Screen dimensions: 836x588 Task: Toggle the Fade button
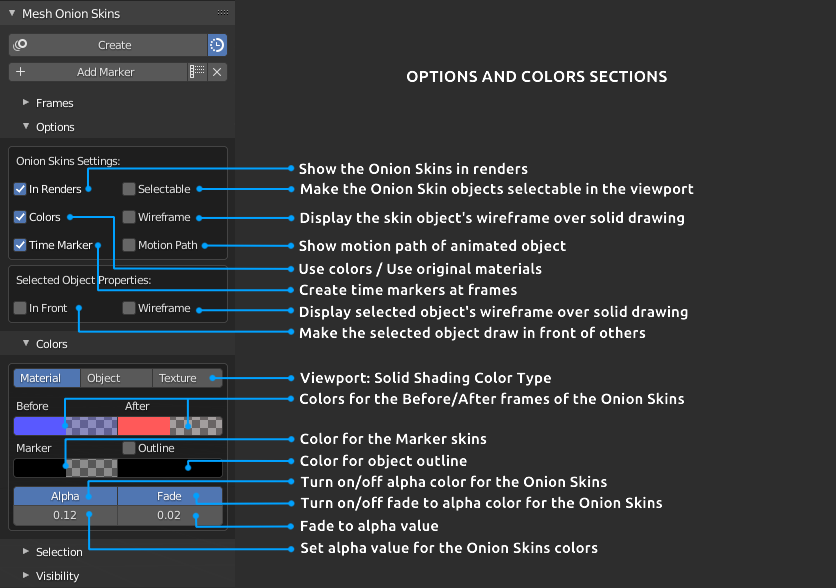point(169,496)
